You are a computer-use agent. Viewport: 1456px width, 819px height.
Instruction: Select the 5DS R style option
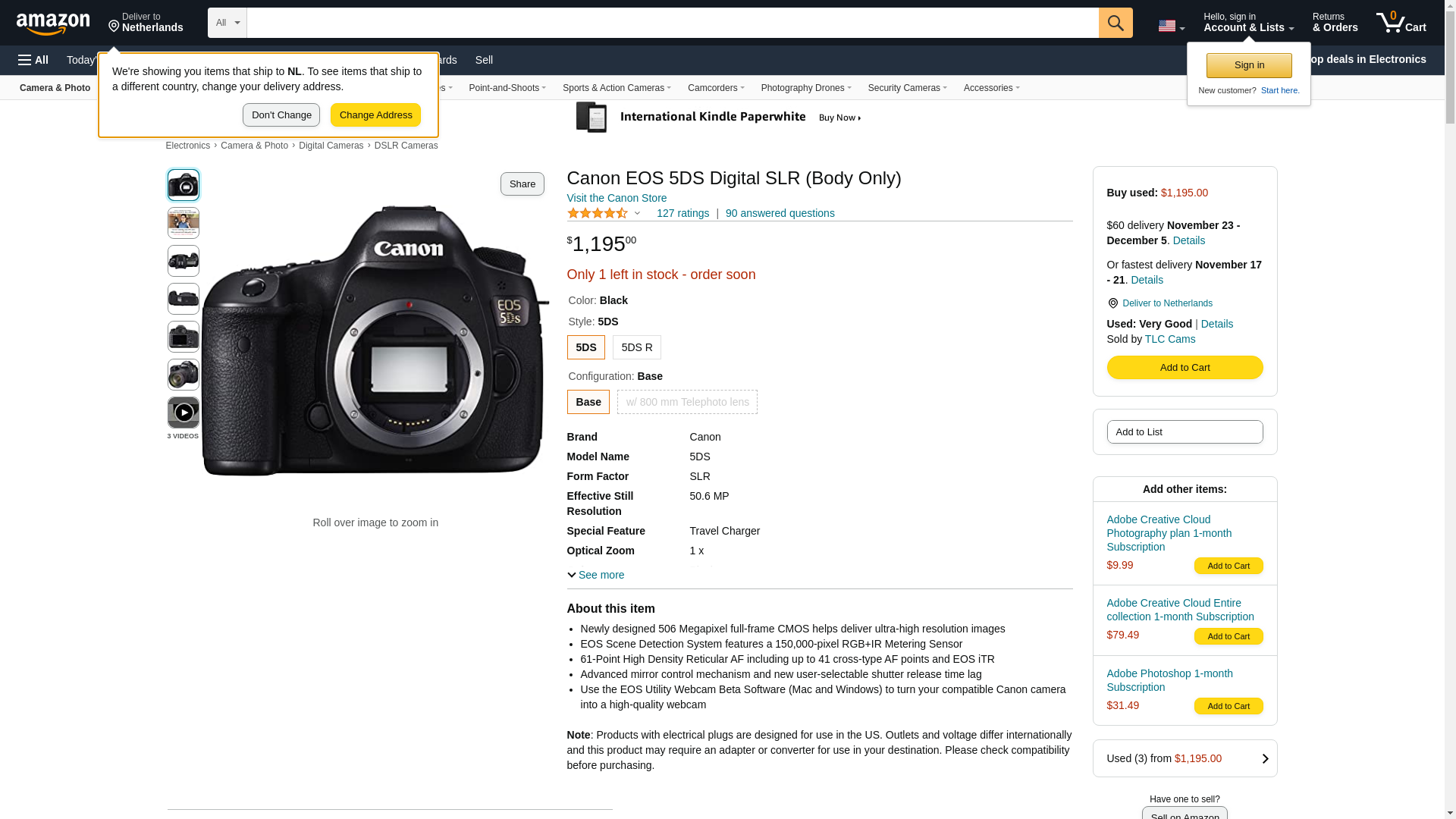(636, 347)
